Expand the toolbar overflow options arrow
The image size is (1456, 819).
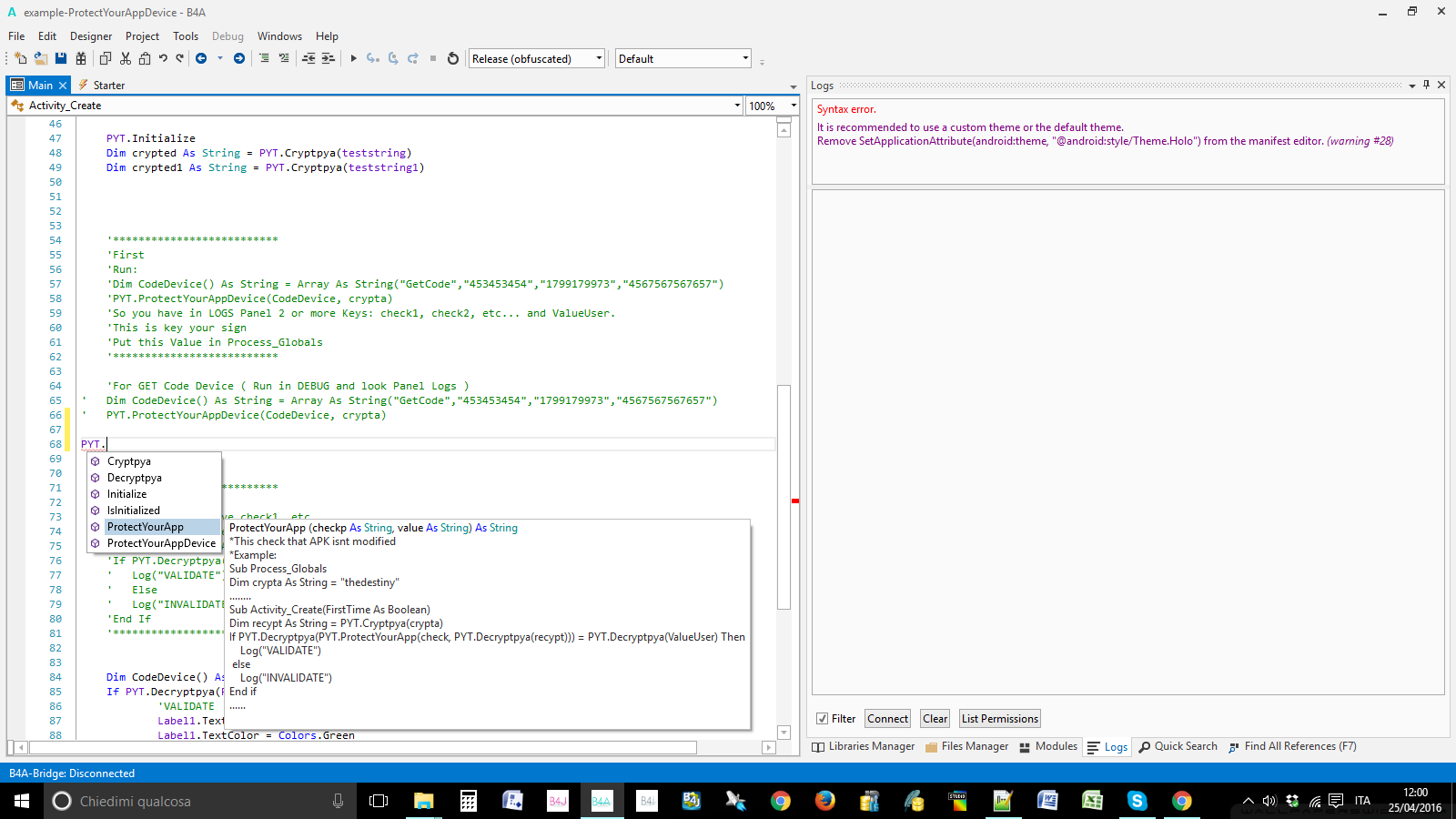[762, 62]
